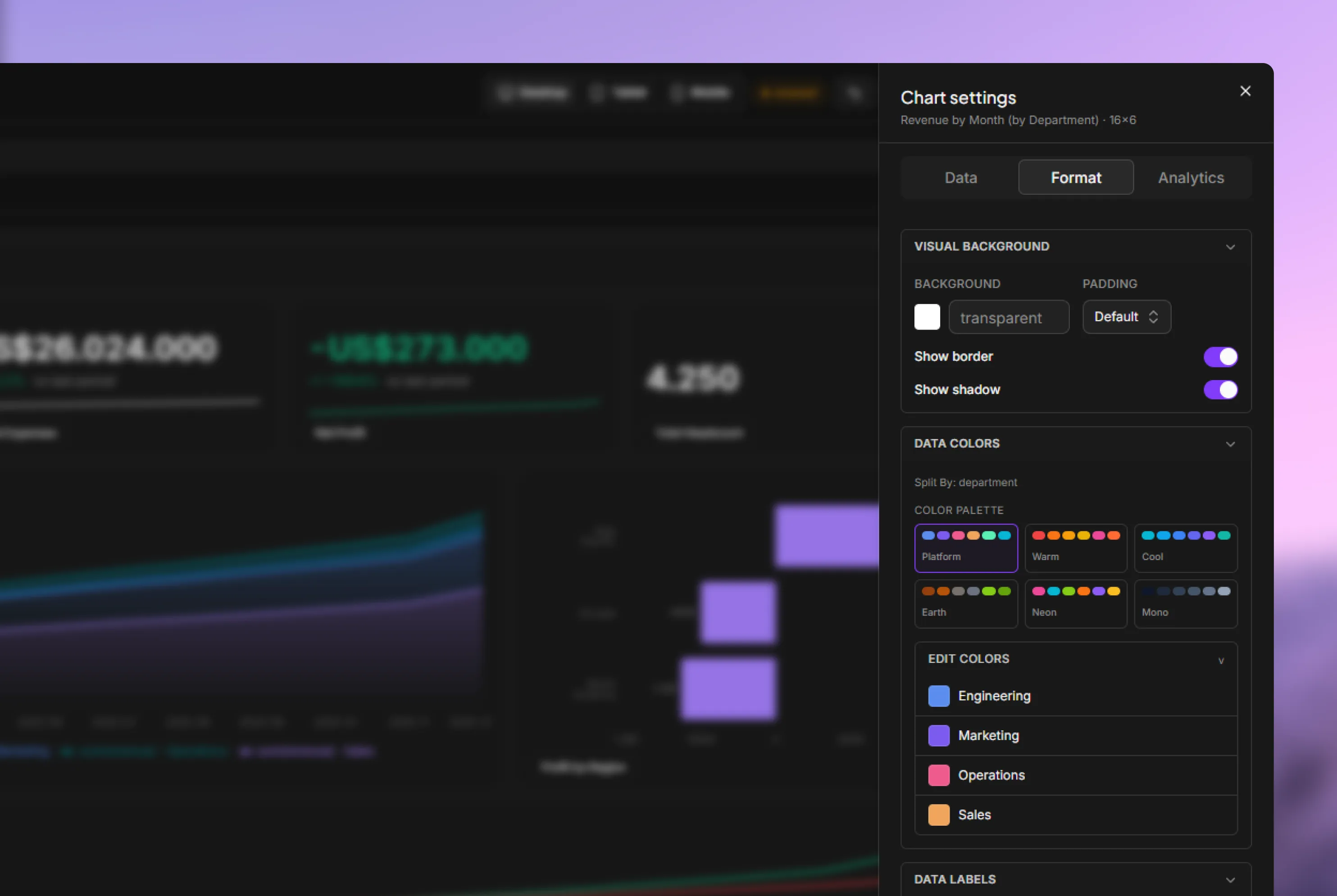
Task: Click the Marketing purple color swatch
Action: coord(939,735)
